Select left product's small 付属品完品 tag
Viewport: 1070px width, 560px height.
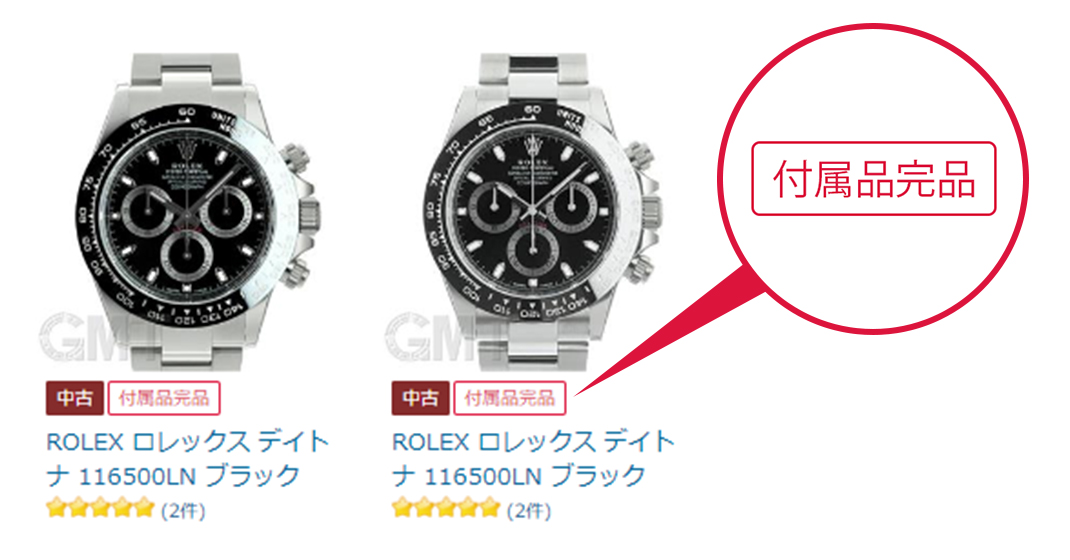(x=164, y=398)
